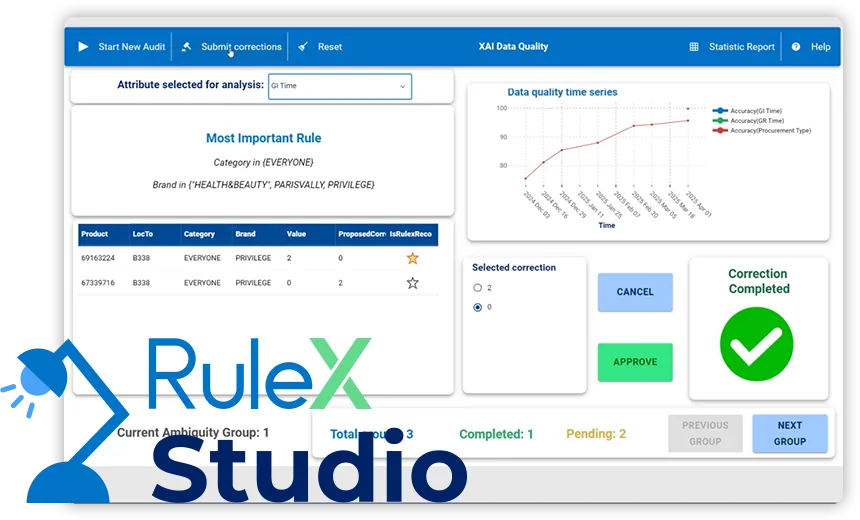Toggle Accuracy(GI Time) legend swatch
The width and height of the screenshot is (860, 520).
[720, 111]
